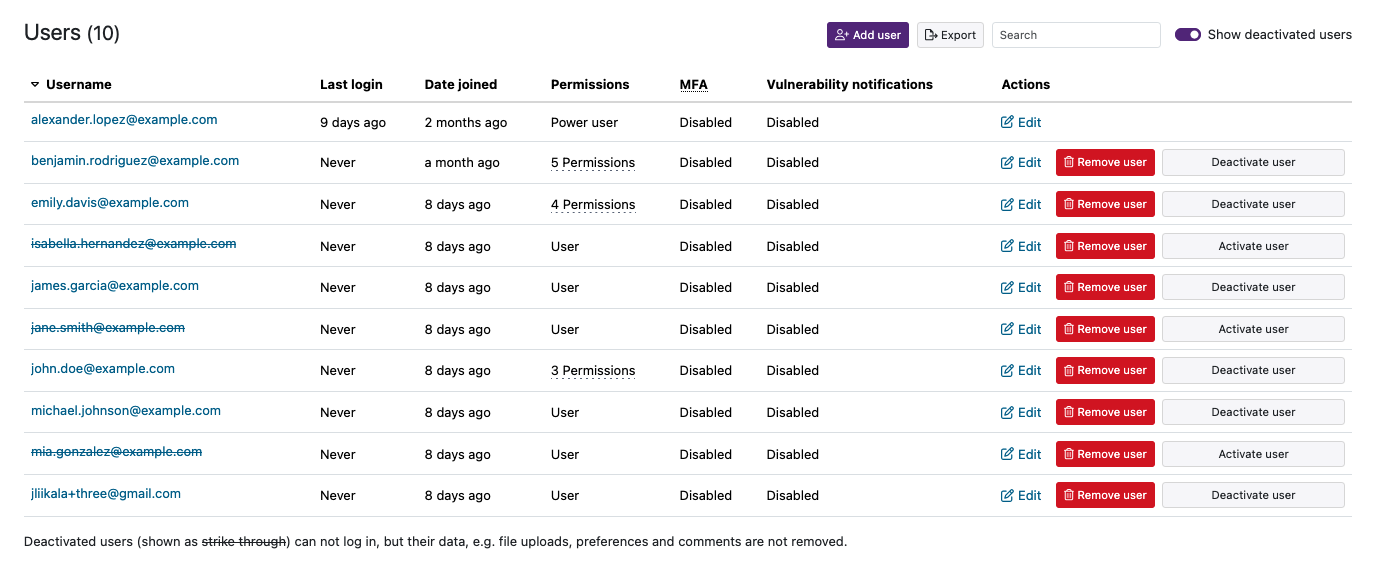Activate user isabella.hernandez@example.com
Viewport: 1381px width, 572px height.
coord(1252,246)
